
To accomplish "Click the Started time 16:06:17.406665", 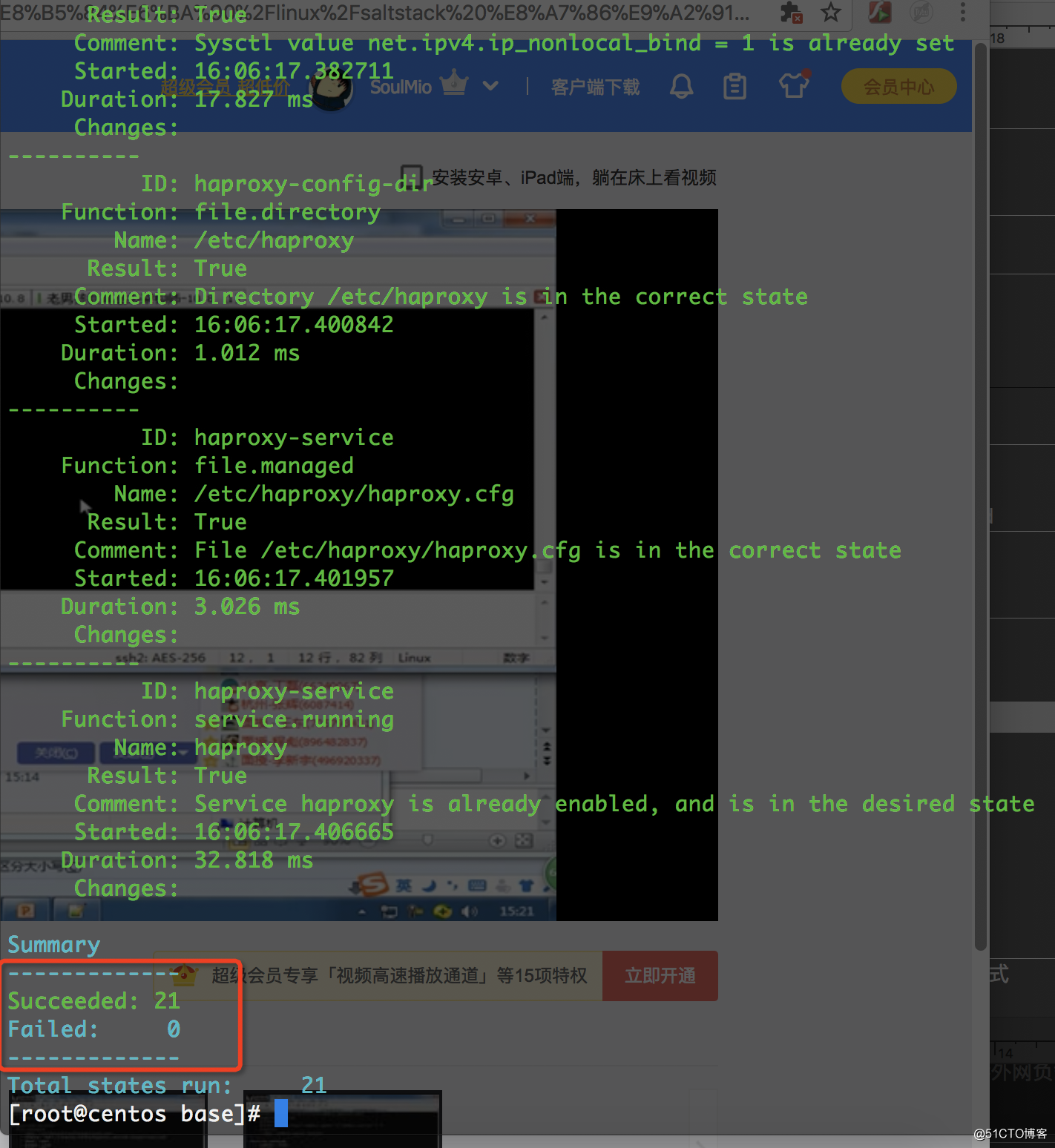I will (294, 832).
